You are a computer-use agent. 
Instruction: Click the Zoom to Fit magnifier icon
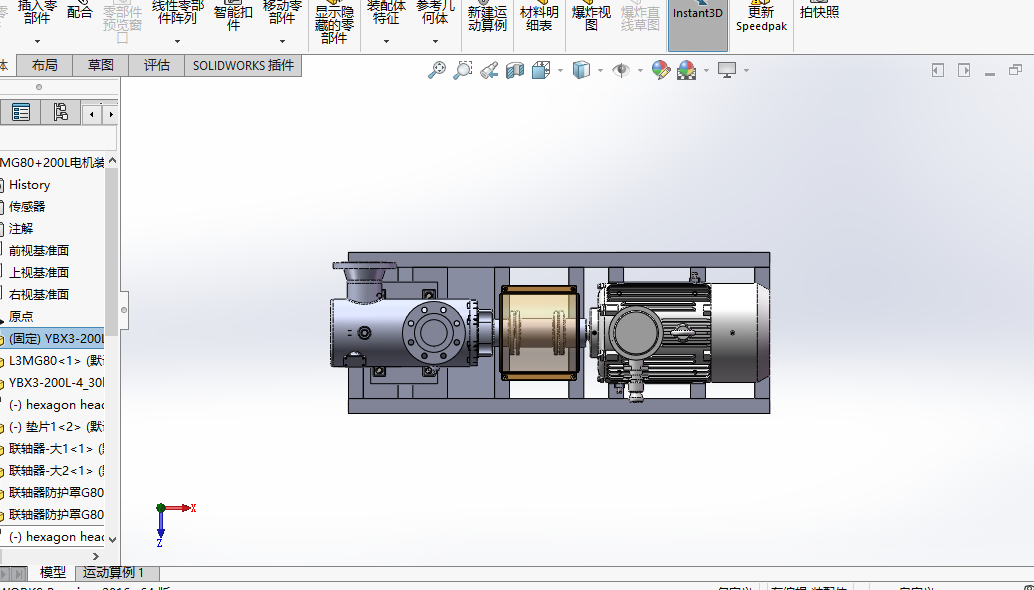tap(436, 70)
